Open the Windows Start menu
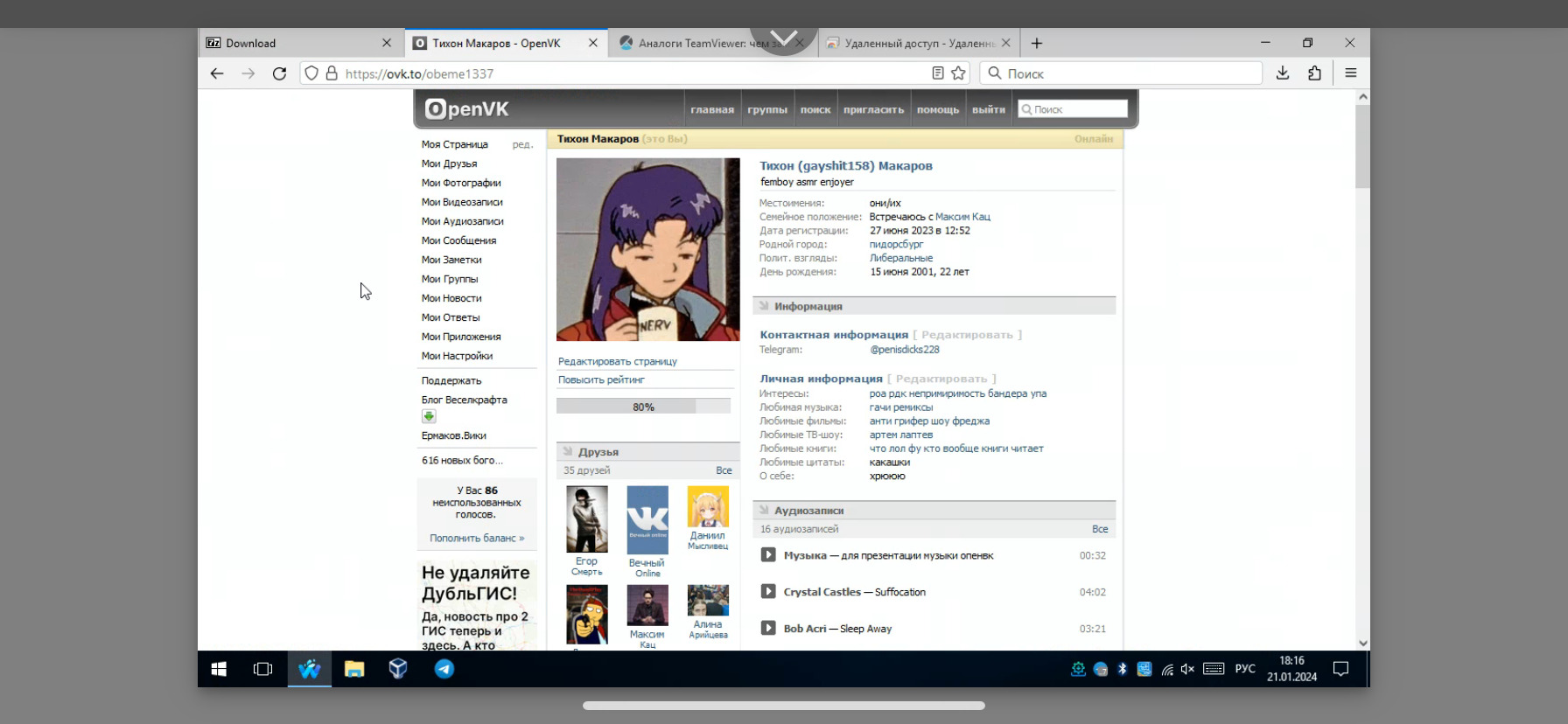1568x724 pixels. tap(219, 669)
